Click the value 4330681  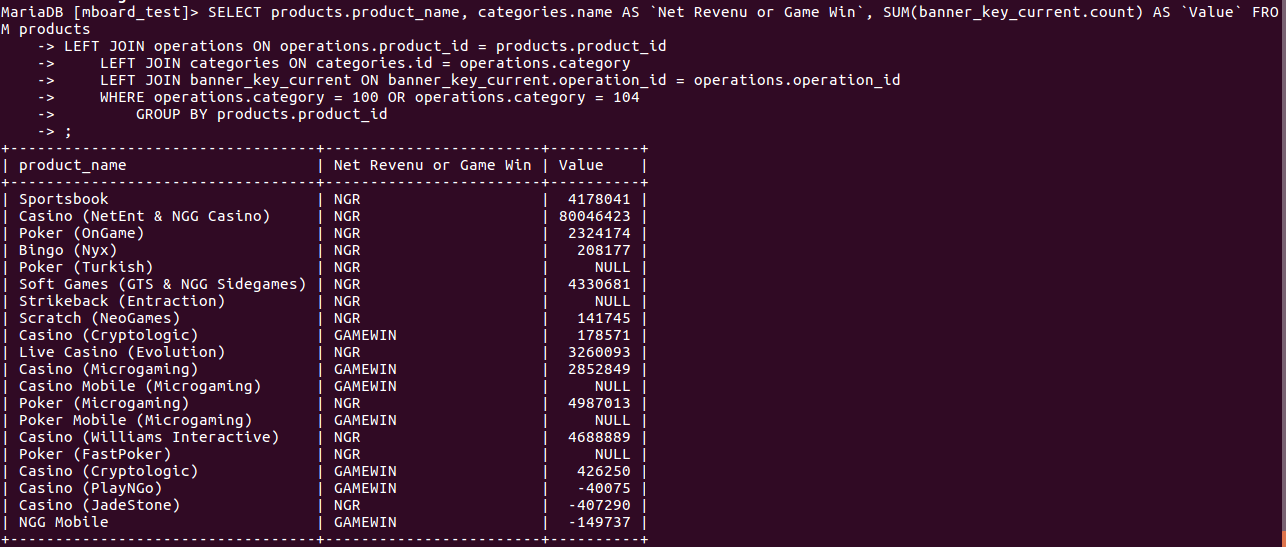point(599,284)
